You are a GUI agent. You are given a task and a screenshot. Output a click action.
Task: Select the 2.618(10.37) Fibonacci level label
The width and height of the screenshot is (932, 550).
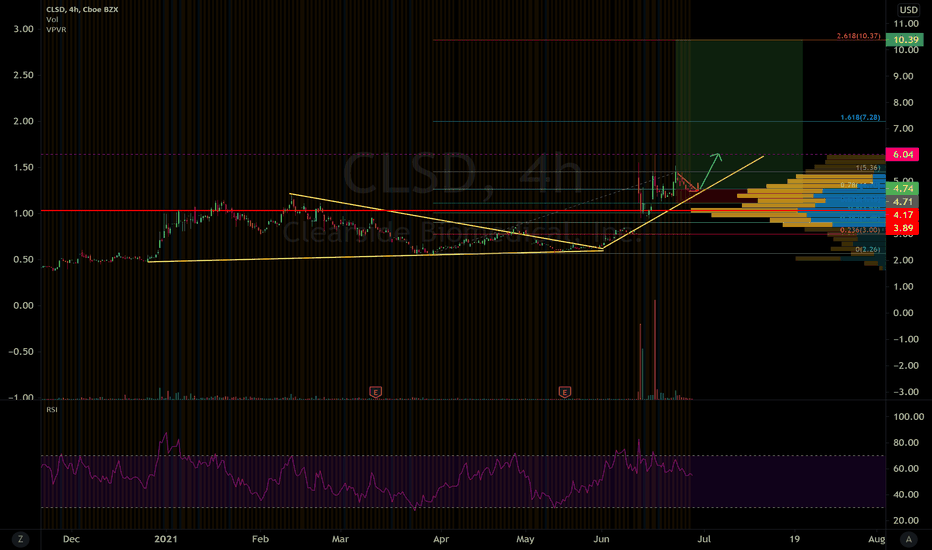858,36
